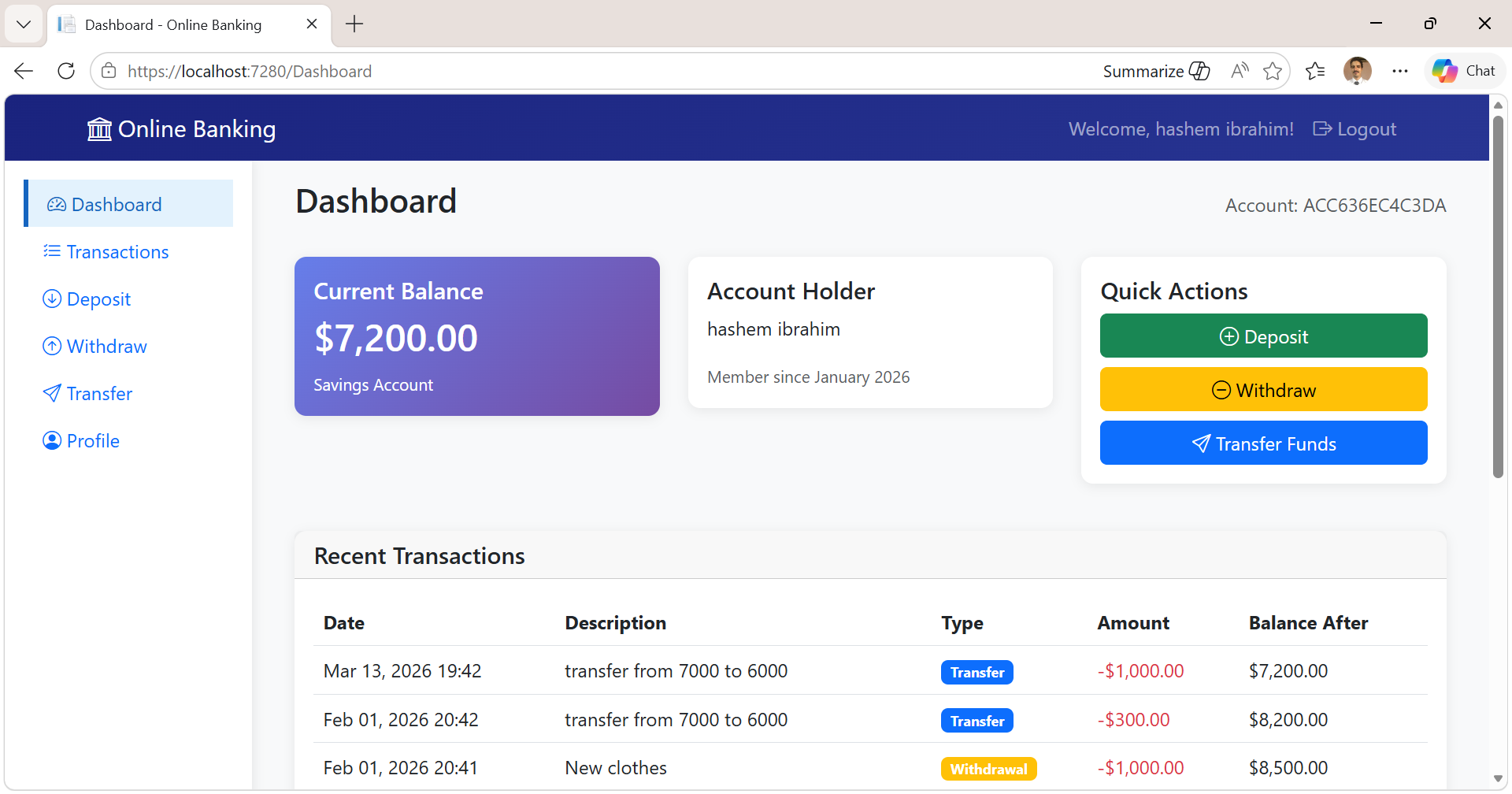Click the Logout link in header
This screenshot has width=1512, height=794.
1354,129
